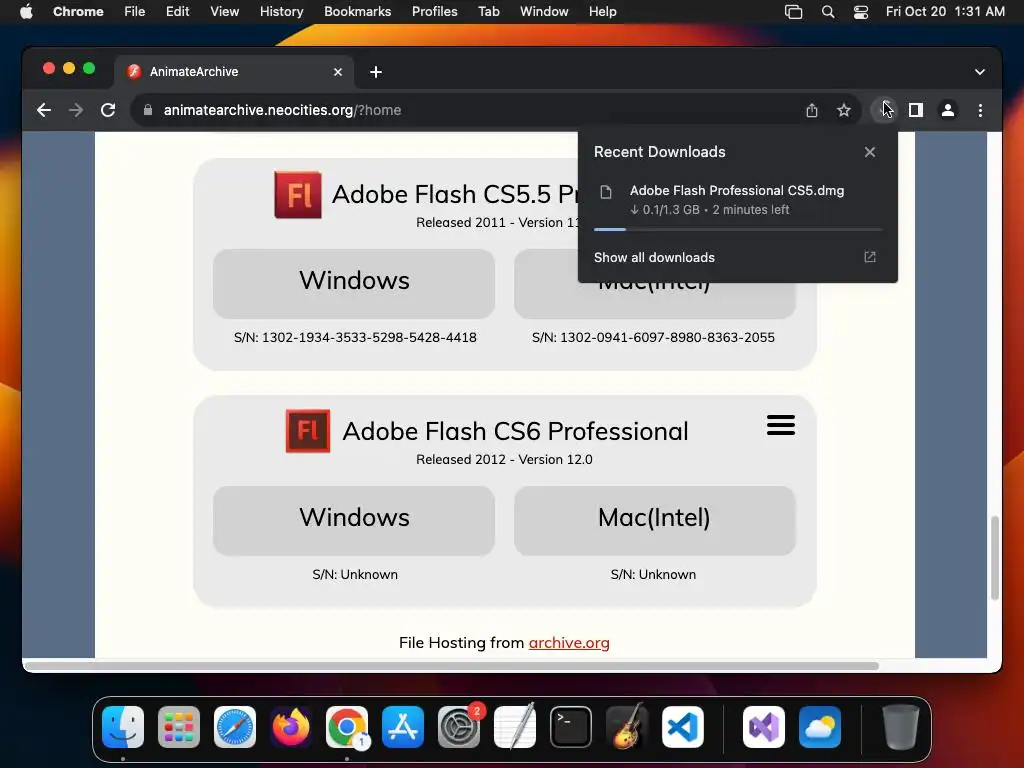Close the Recent Downloads popup
Viewport: 1024px width, 768px height.
[870, 152]
